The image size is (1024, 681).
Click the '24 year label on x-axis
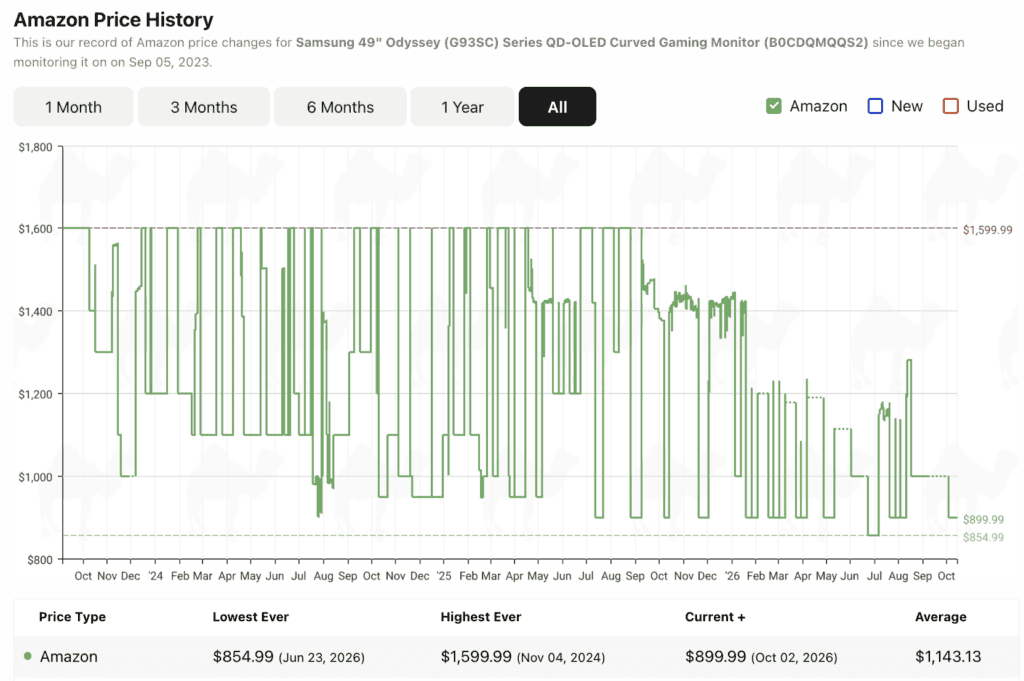(155, 576)
